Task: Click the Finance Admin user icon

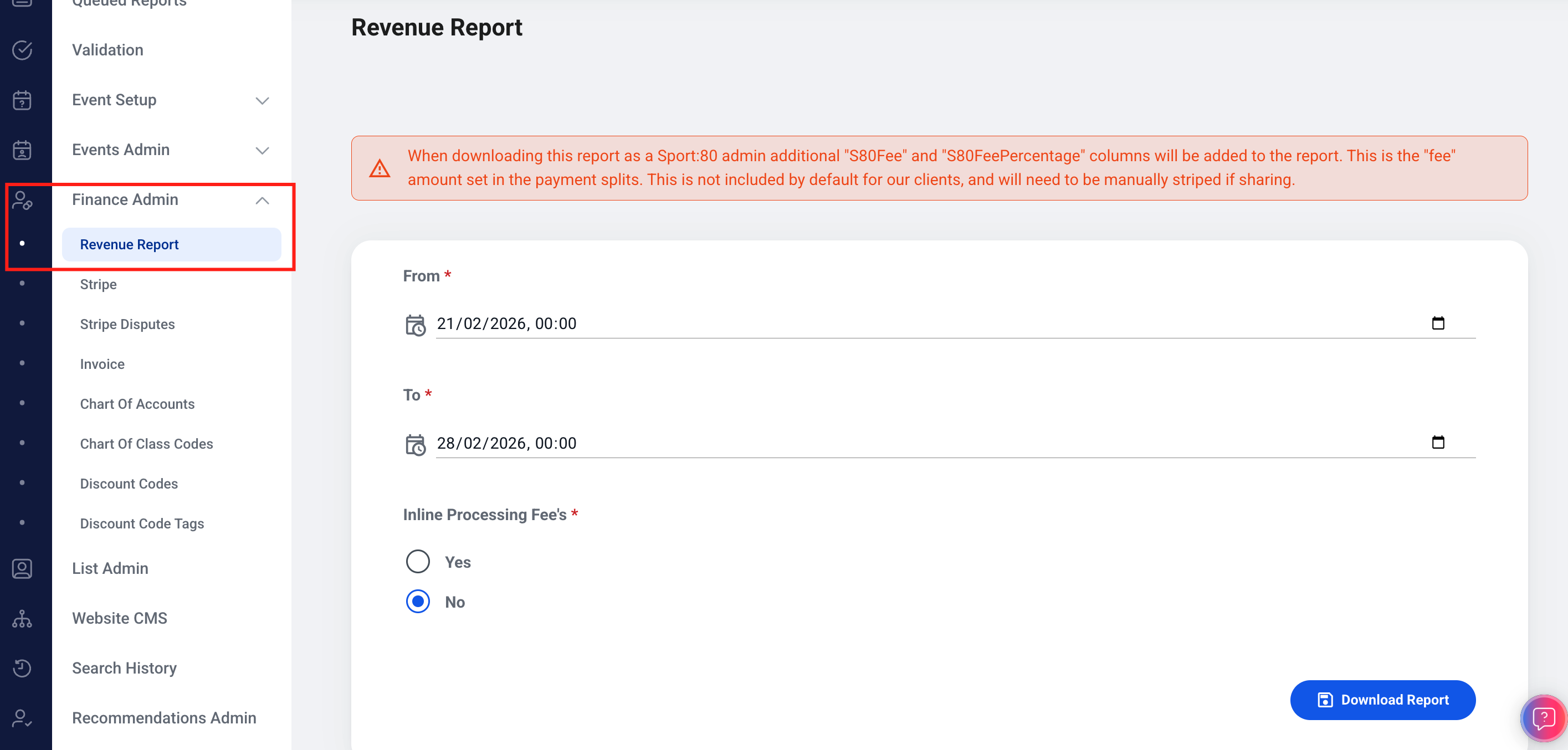Action: point(22,199)
